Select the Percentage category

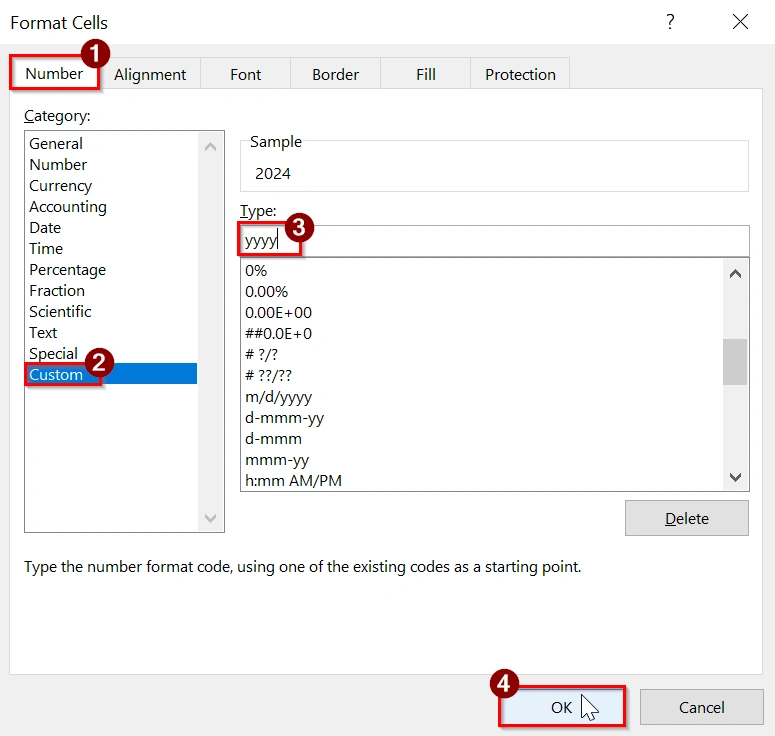click(67, 270)
